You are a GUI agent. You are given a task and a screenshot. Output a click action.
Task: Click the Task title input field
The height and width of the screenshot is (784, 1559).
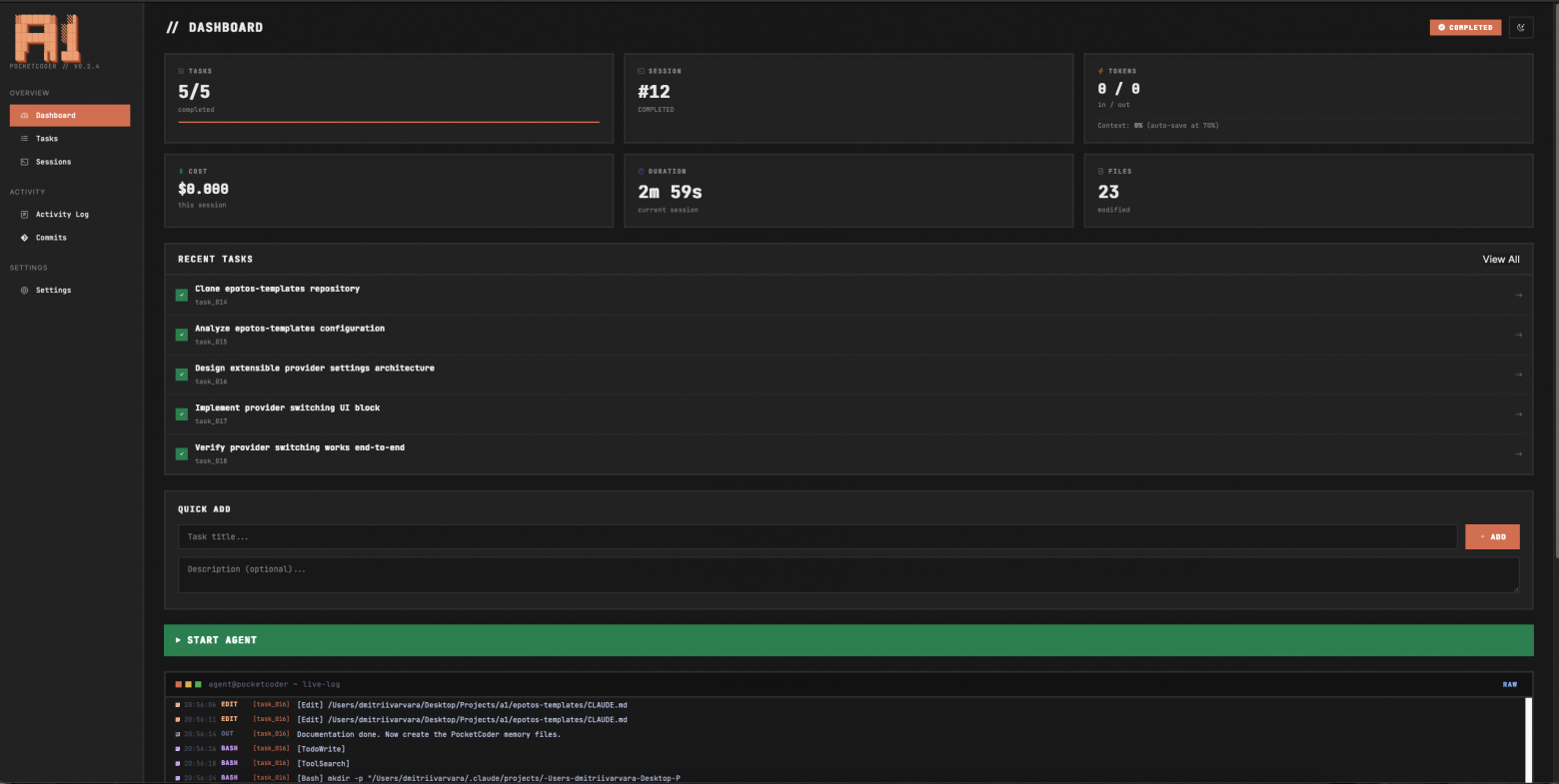(816, 537)
